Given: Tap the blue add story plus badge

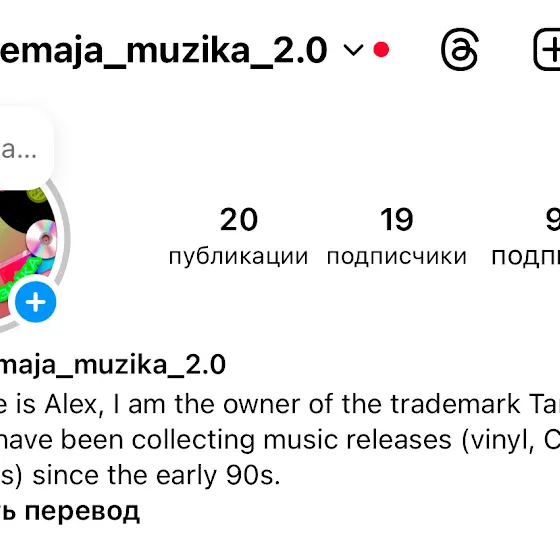Looking at the screenshot, I should [36, 302].
